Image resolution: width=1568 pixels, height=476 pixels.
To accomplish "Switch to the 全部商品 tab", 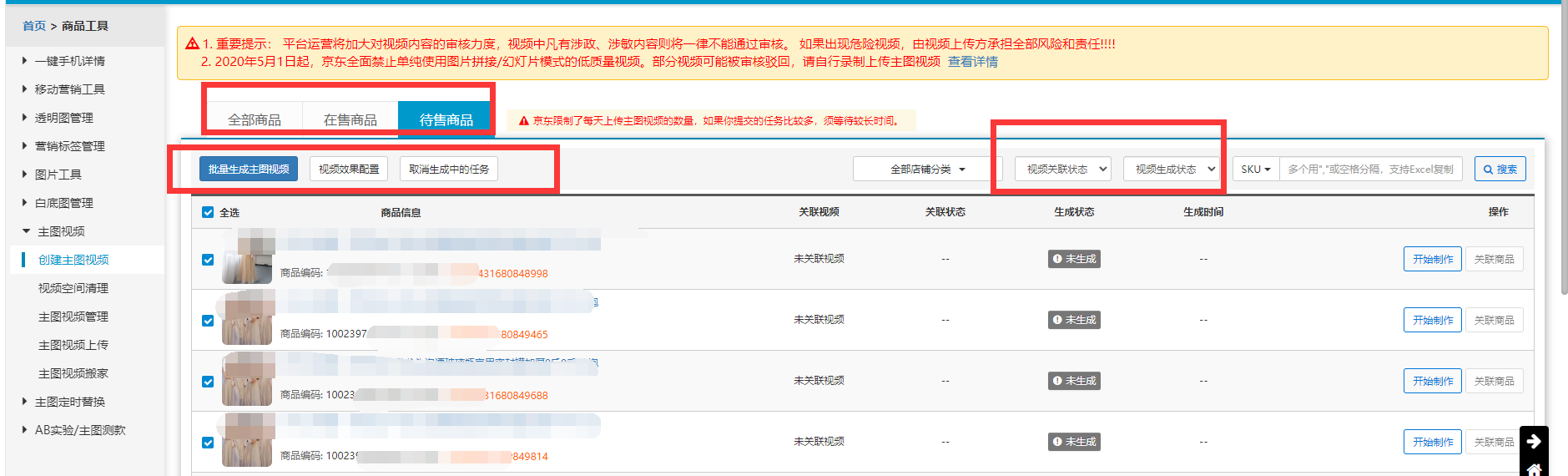I will 254,119.
